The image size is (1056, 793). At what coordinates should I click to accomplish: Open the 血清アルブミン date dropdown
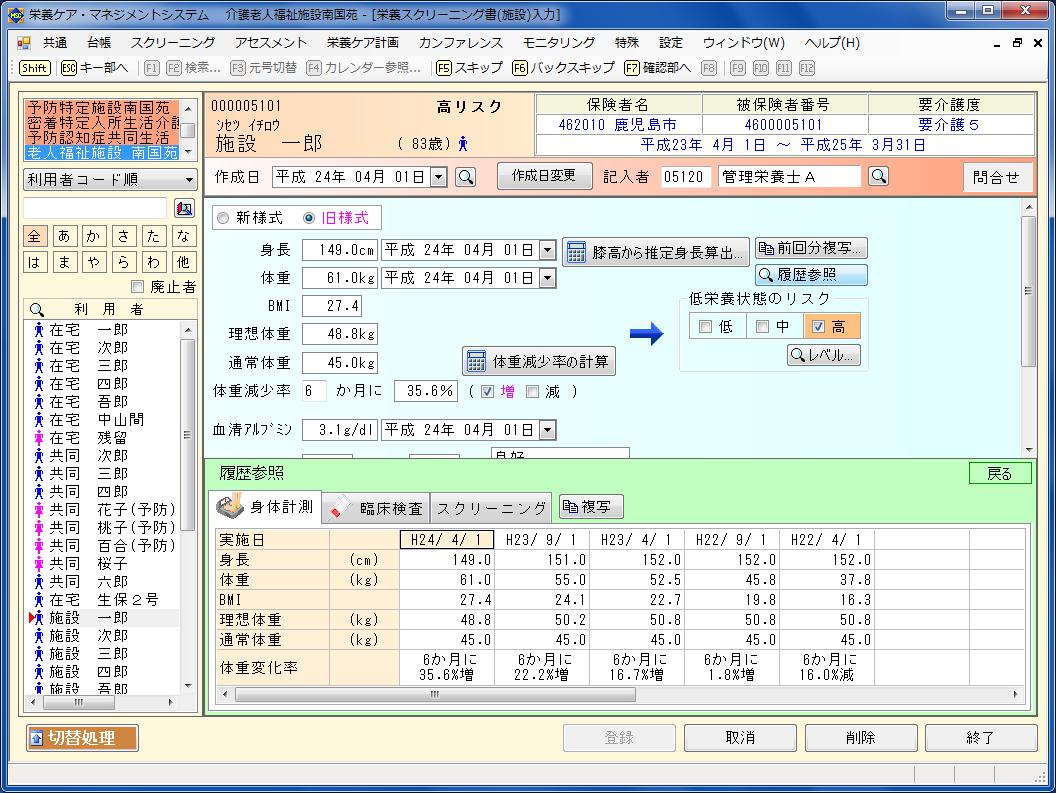547,430
